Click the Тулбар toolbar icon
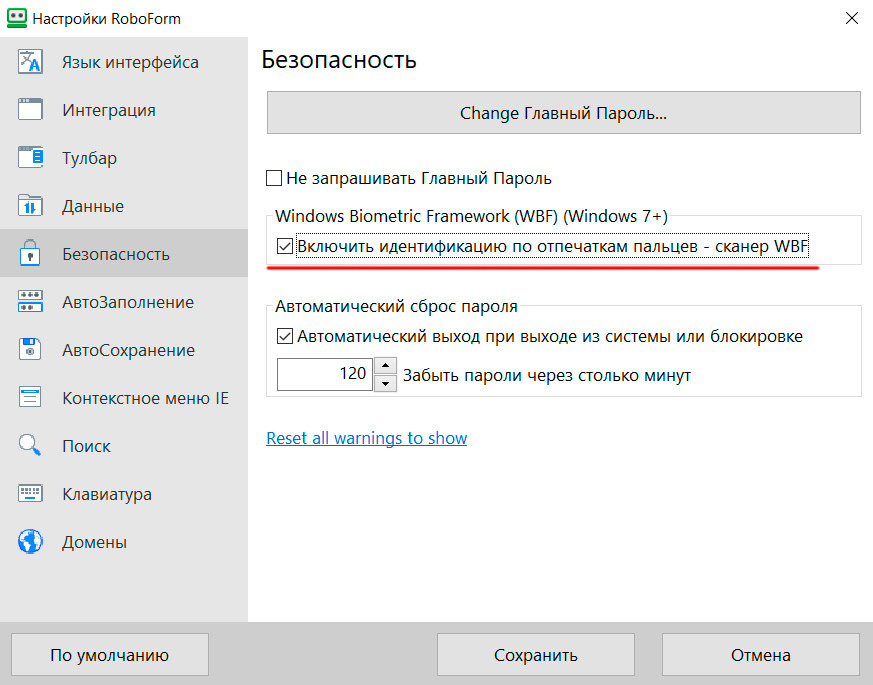Image resolution: width=873 pixels, height=685 pixels. [30, 158]
